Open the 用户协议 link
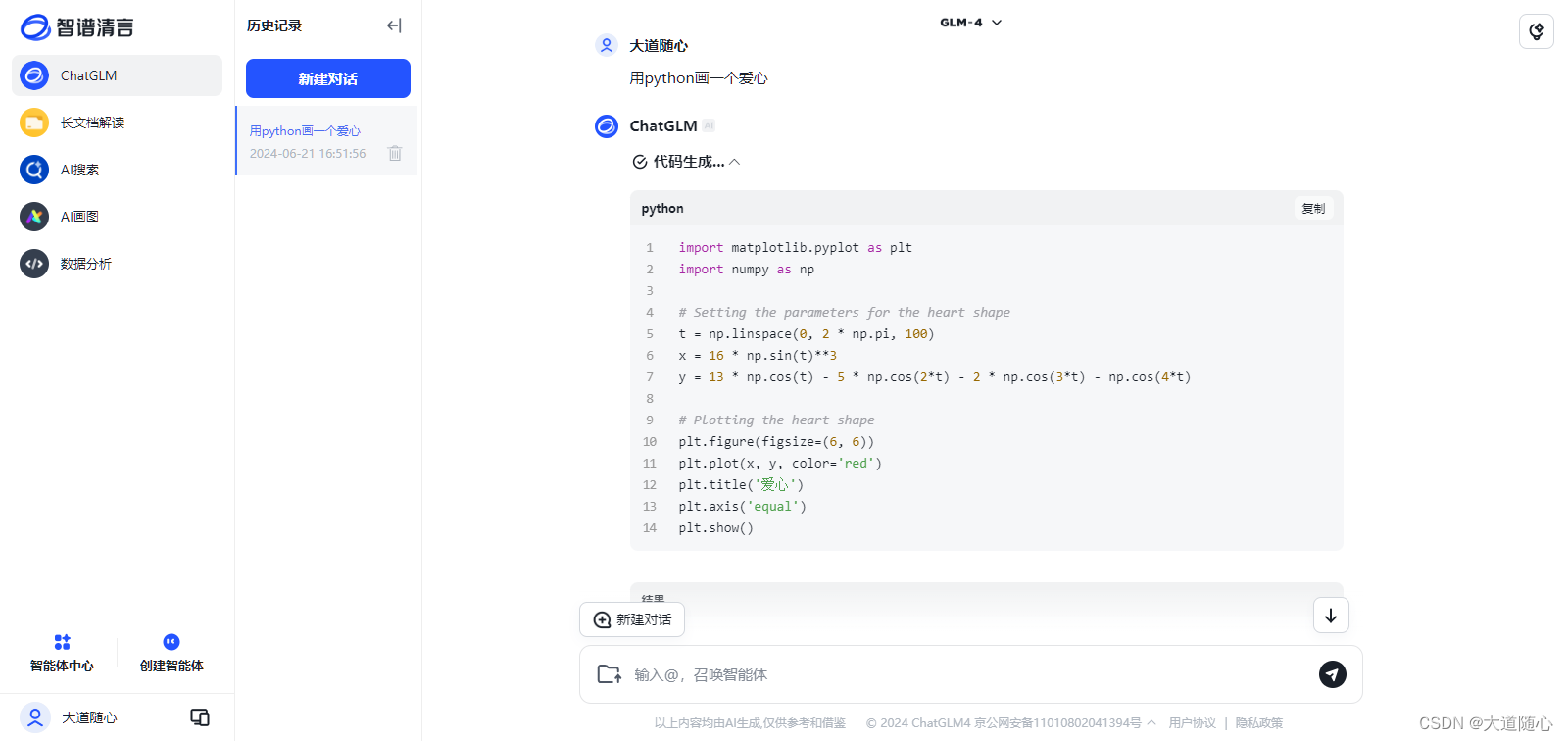This screenshot has width=1568, height=741. click(x=1192, y=723)
